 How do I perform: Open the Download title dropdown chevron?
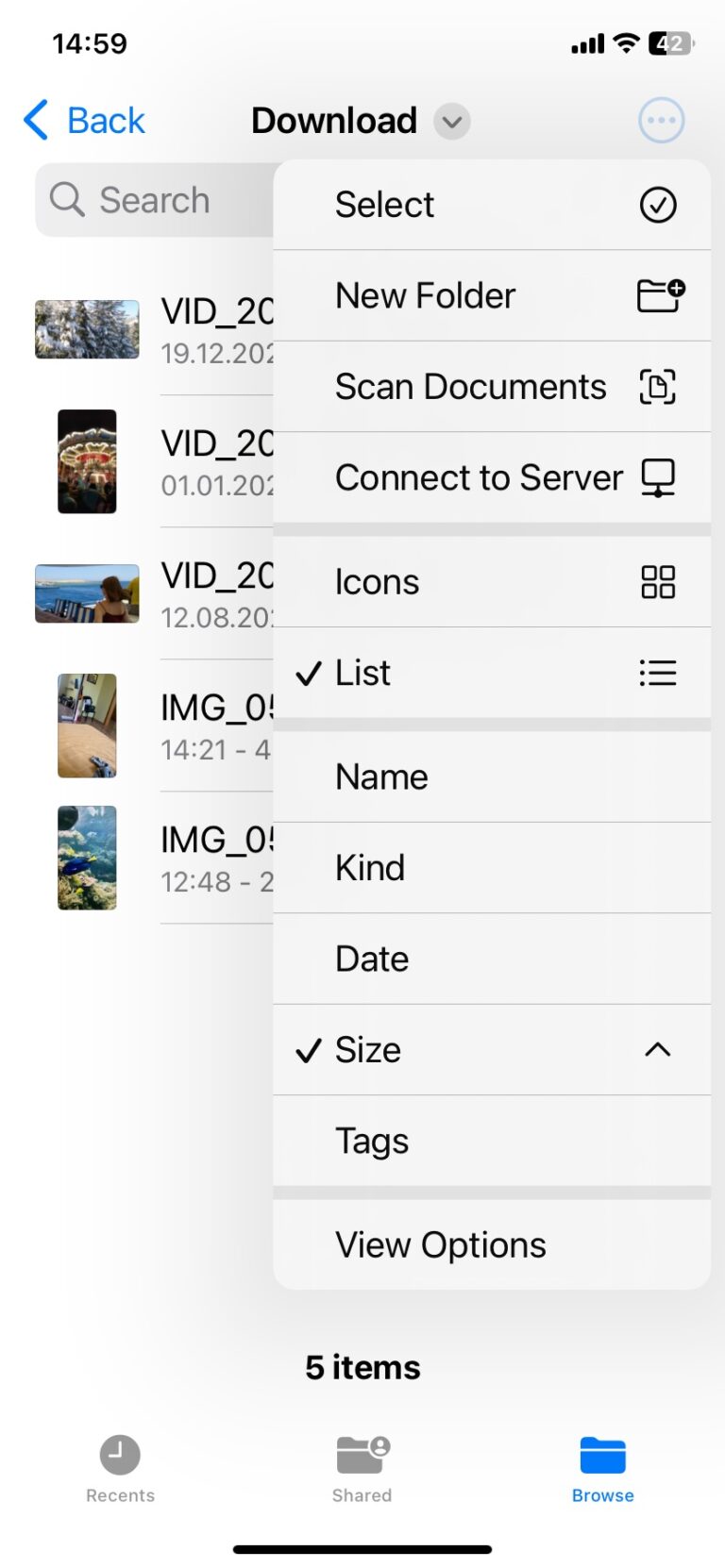[450, 122]
